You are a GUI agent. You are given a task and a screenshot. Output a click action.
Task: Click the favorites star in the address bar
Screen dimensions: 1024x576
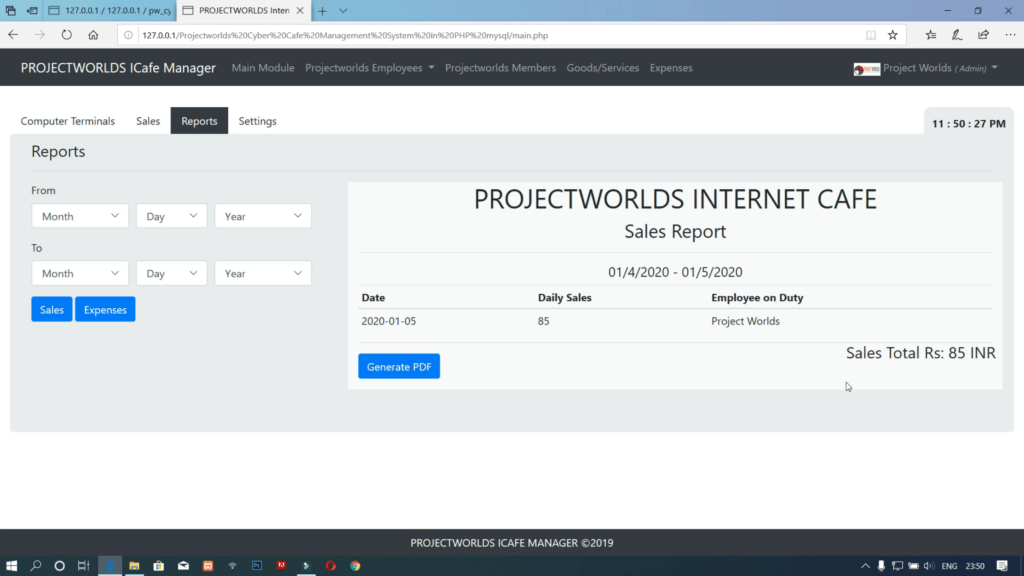[x=892, y=33]
